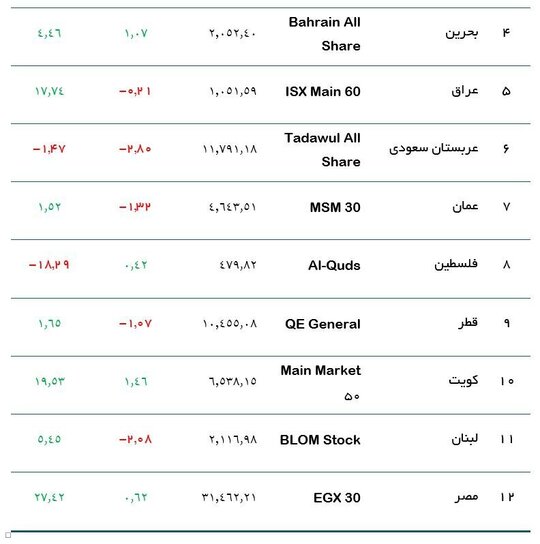Screen dimensions: 540x544
Task: Select the Tadawul index value ۱۱,۷۹۱,۱۸
Action: (x=230, y=149)
